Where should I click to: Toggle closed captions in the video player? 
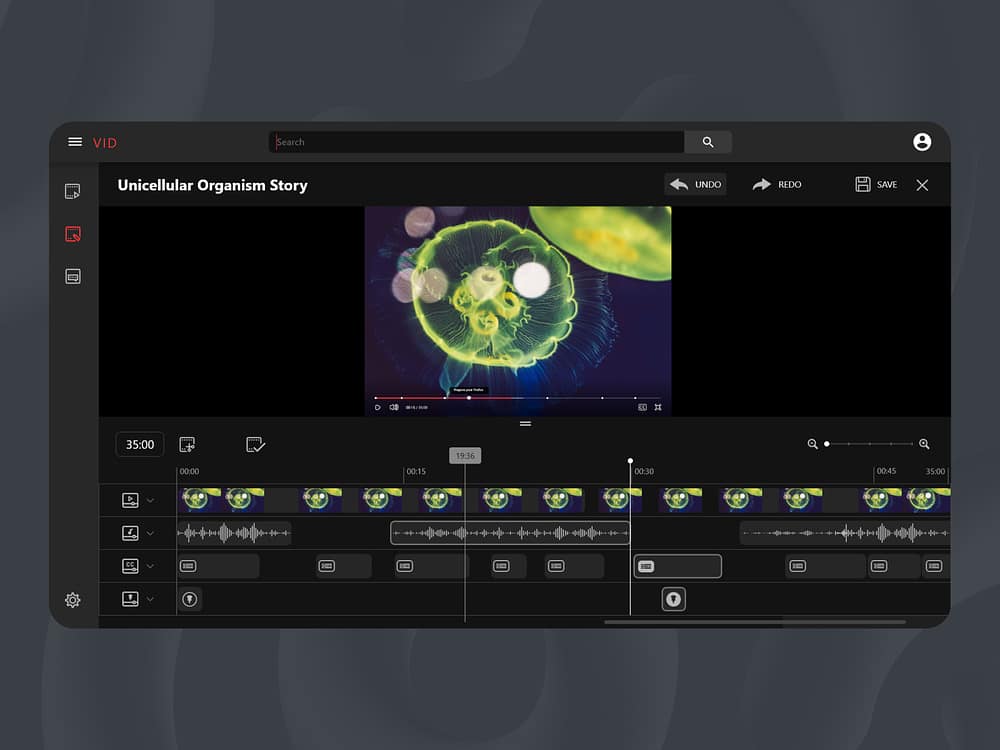(x=642, y=407)
